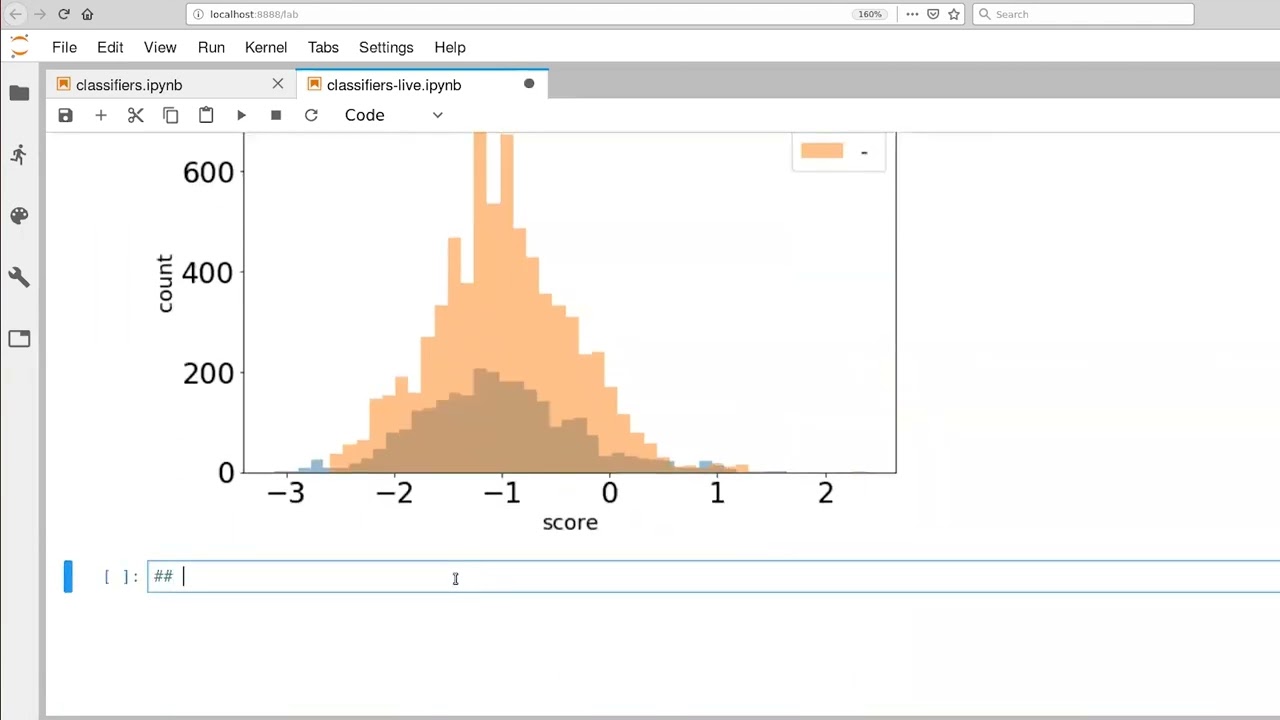
Task: Open the Run menu
Action: (211, 47)
